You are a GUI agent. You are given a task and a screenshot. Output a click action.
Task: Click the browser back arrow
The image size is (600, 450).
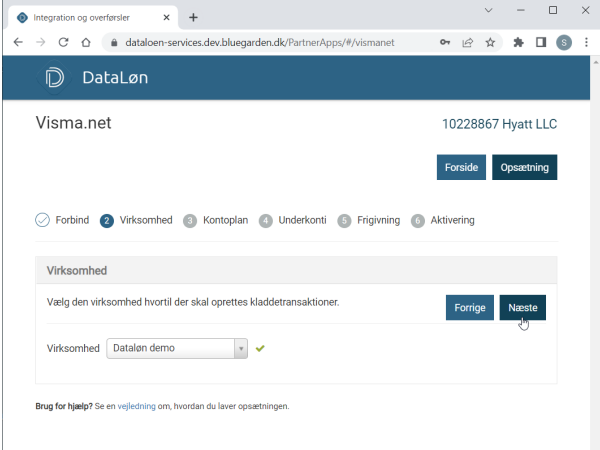(x=18, y=42)
